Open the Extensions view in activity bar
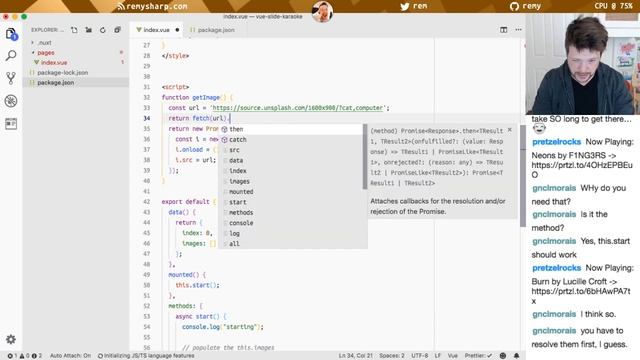640x360 pixels. [x=11, y=124]
